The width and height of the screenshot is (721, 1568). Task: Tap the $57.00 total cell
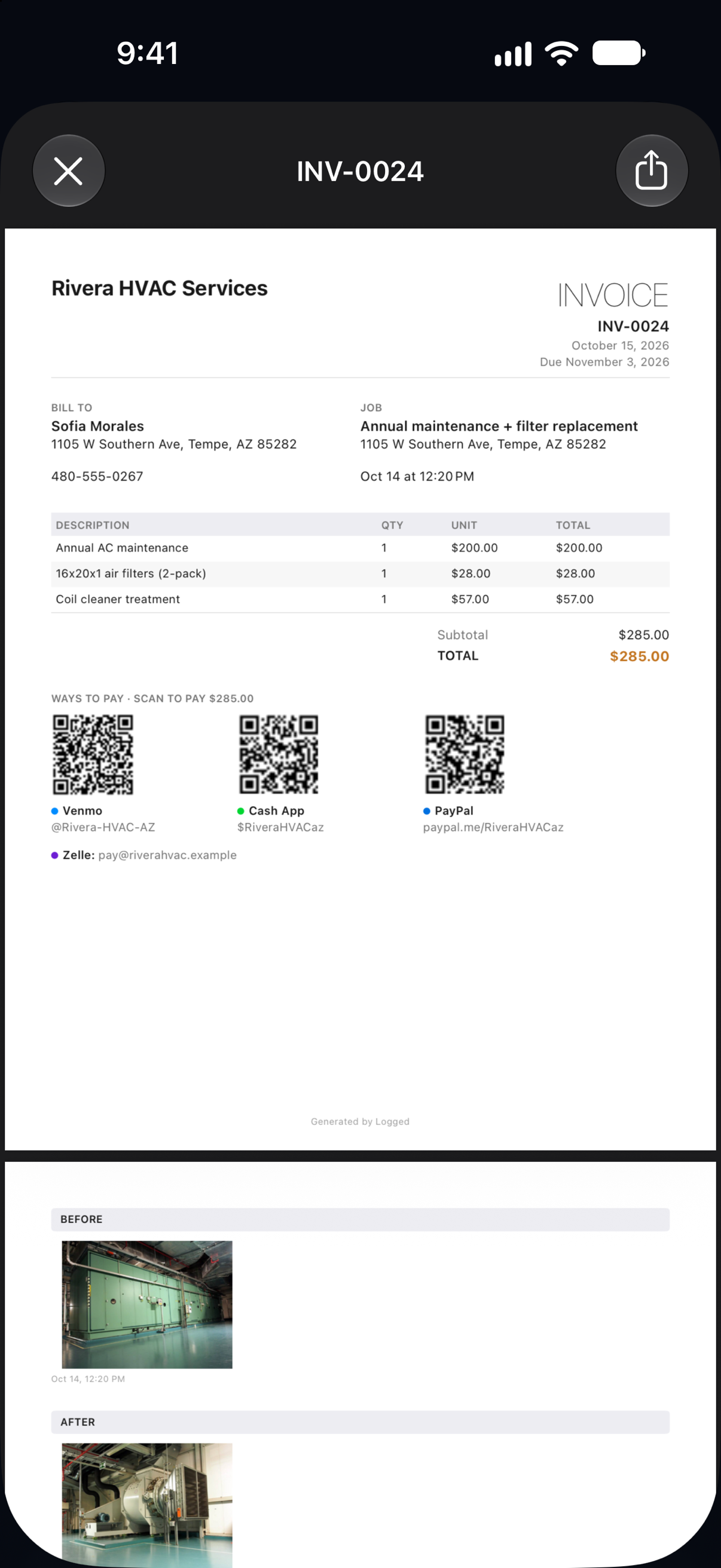(575, 599)
